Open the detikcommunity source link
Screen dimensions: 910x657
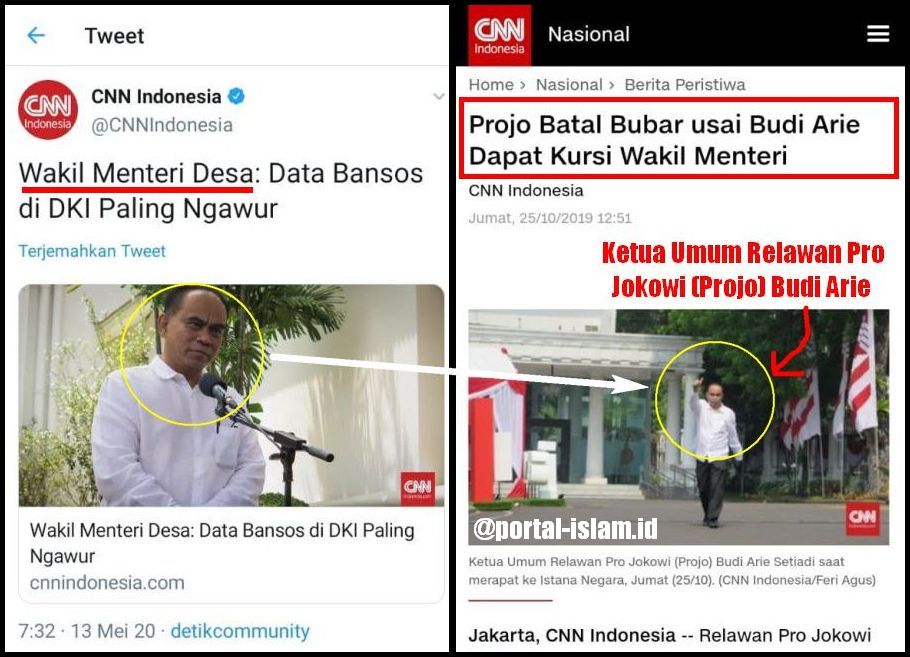pos(240,631)
